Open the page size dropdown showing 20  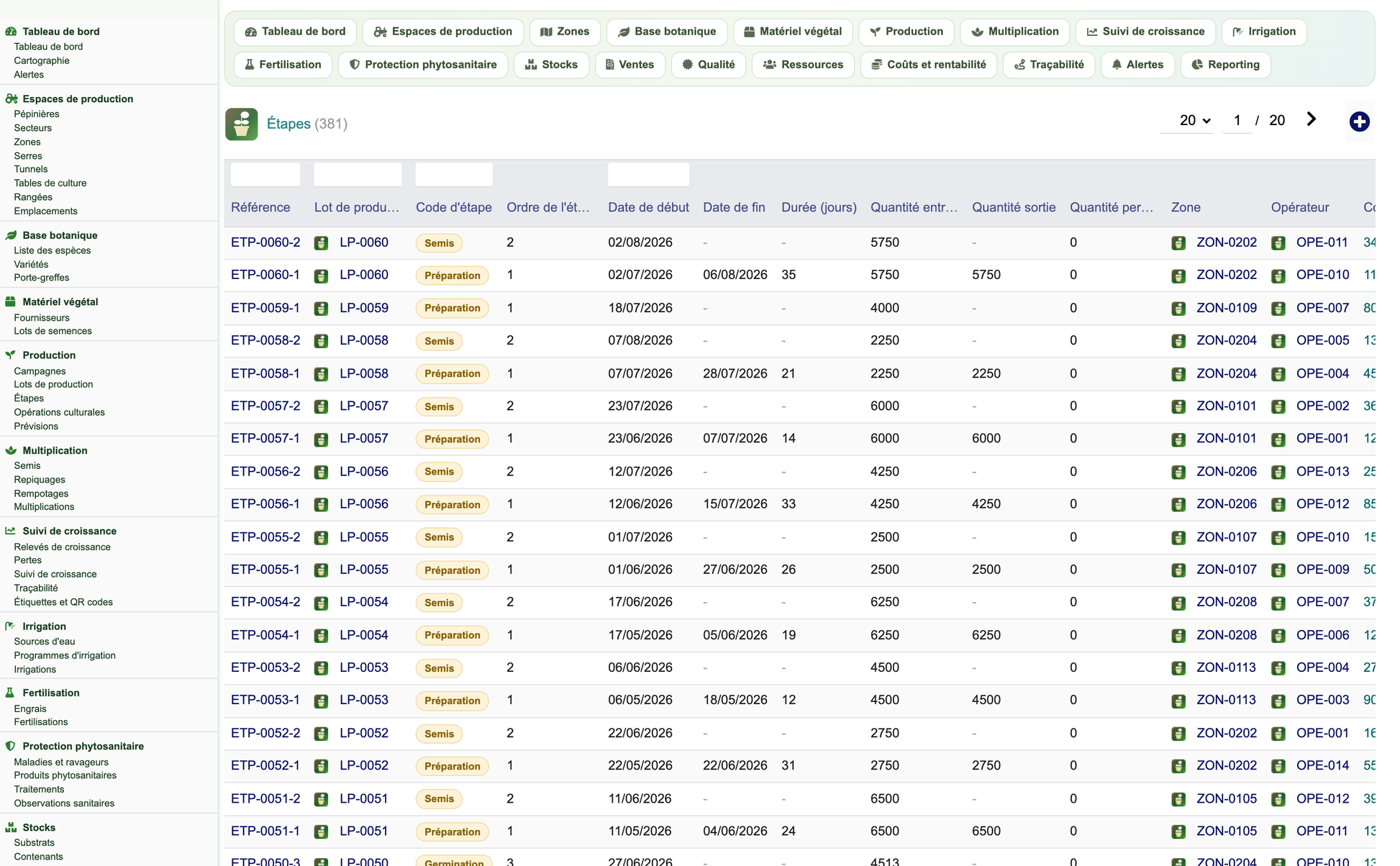(x=1187, y=120)
